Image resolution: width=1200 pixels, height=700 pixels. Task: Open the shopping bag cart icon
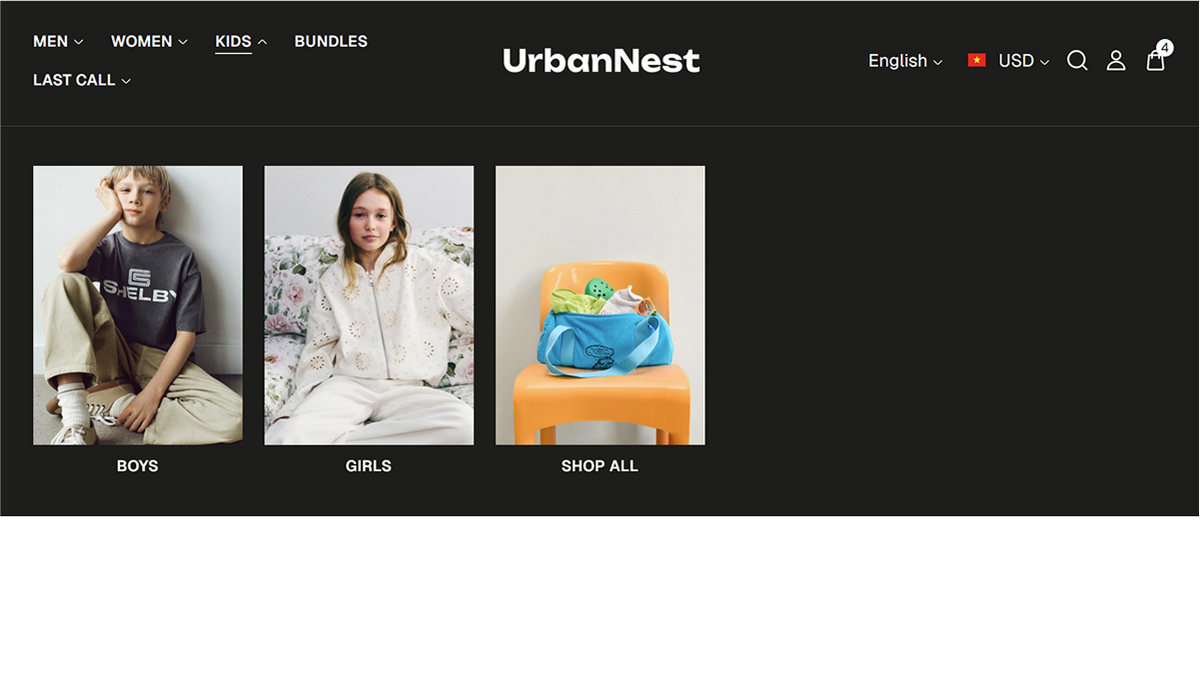point(1155,61)
